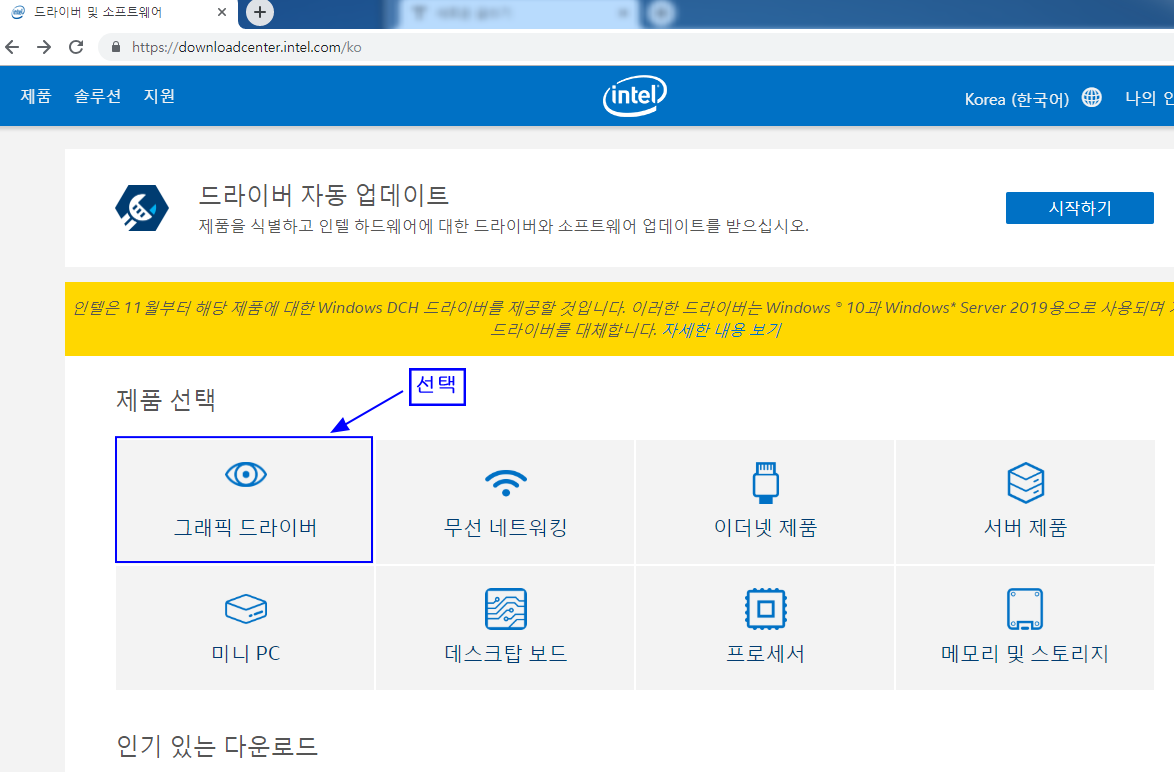
Task: Select the 메모리 및 스토리지 label
Action: coord(1025,653)
